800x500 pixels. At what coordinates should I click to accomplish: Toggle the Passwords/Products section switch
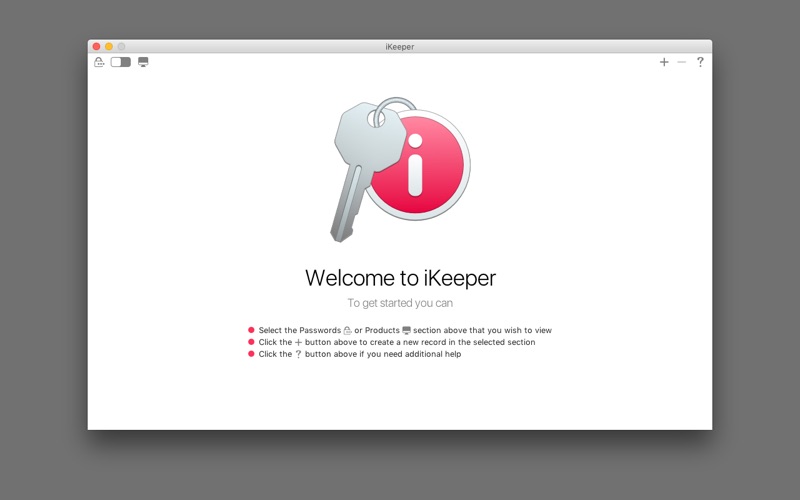point(121,62)
